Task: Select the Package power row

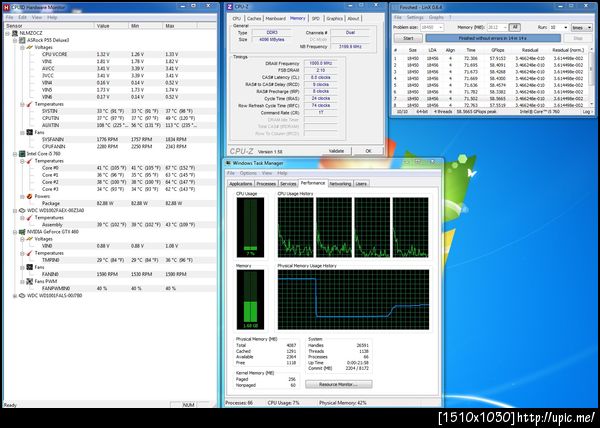Action: (110, 203)
